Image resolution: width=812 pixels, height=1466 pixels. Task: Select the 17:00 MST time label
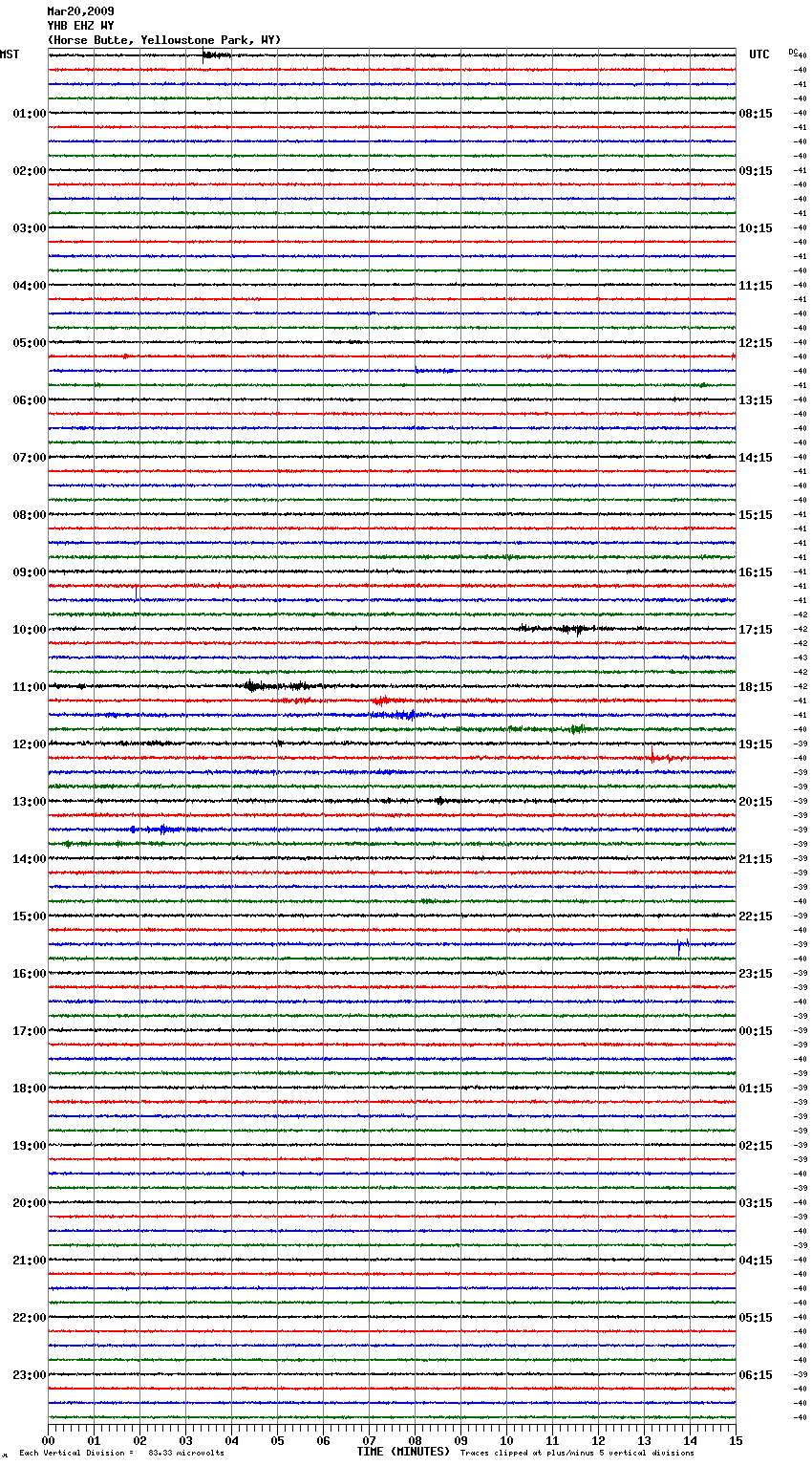click(30, 1031)
